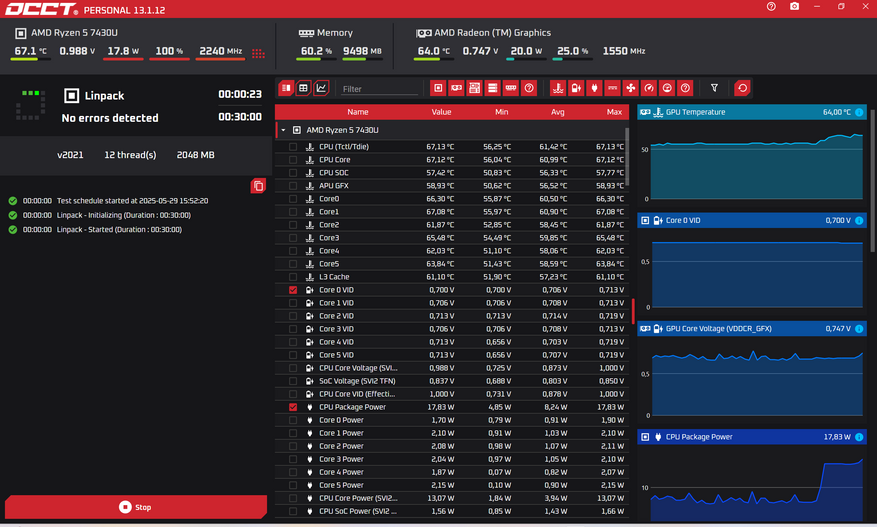Copy test log with clipboard icon
The image size is (877, 527).
tap(258, 186)
